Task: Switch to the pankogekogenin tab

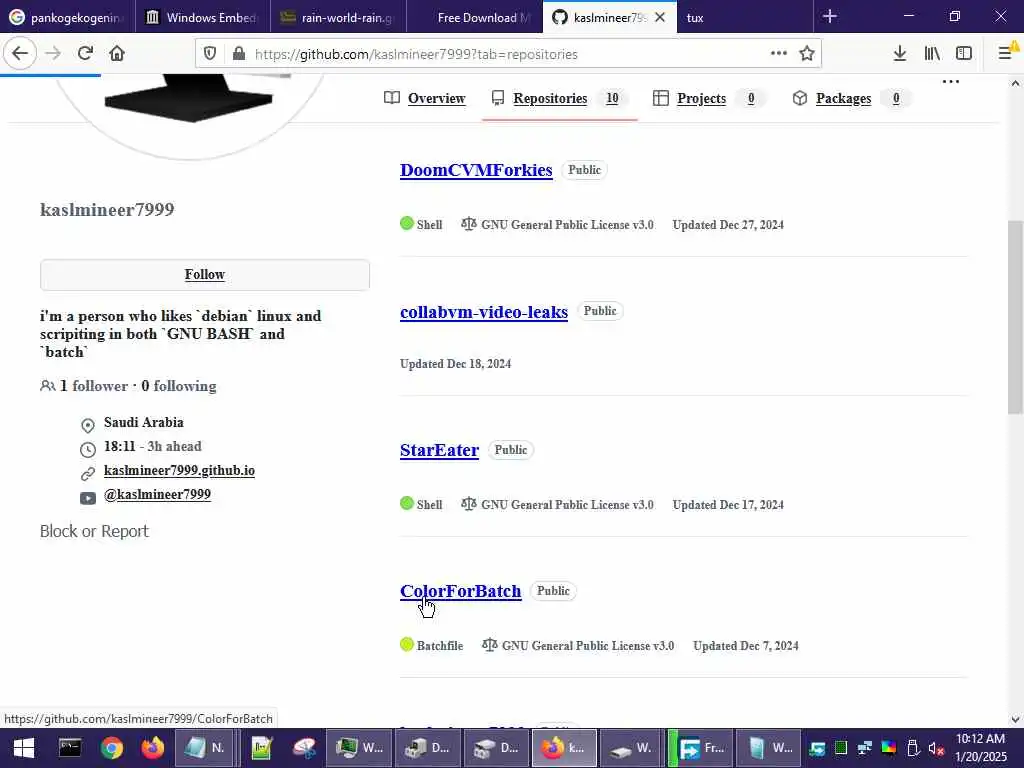Action: [x=67, y=18]
